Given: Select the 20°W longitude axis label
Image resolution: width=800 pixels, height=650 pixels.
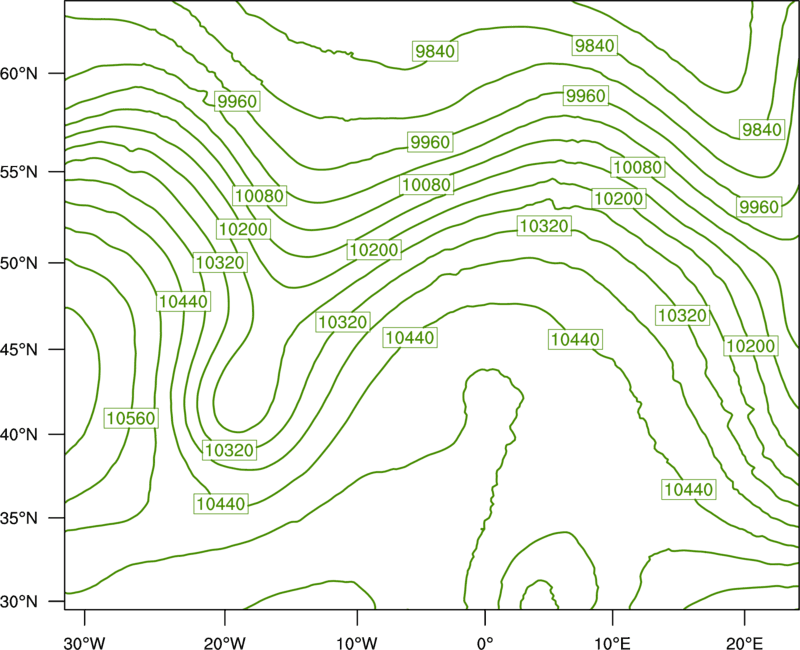Looking at the screenshot, I should coord(225,643).
